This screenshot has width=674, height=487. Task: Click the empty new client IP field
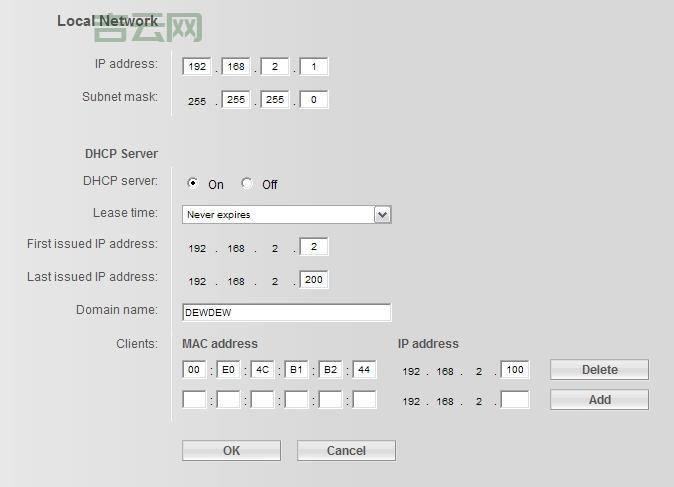click(x=514, y=400)
